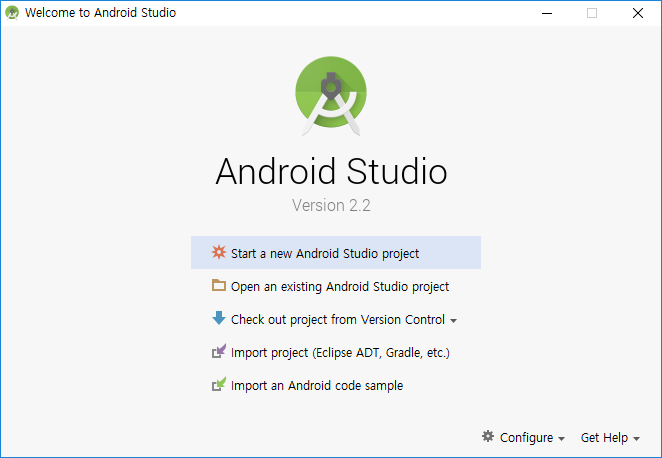Start a new Android Studio project
Image resolution: width=662 pixels, height=458 pixels.
pyautogui.click(x=336, y=252)
